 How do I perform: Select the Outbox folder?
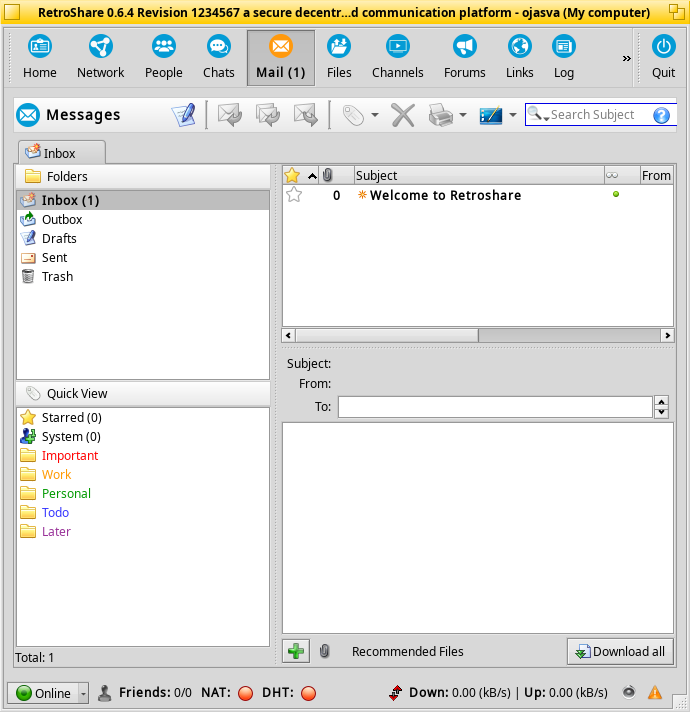(143, 219)
